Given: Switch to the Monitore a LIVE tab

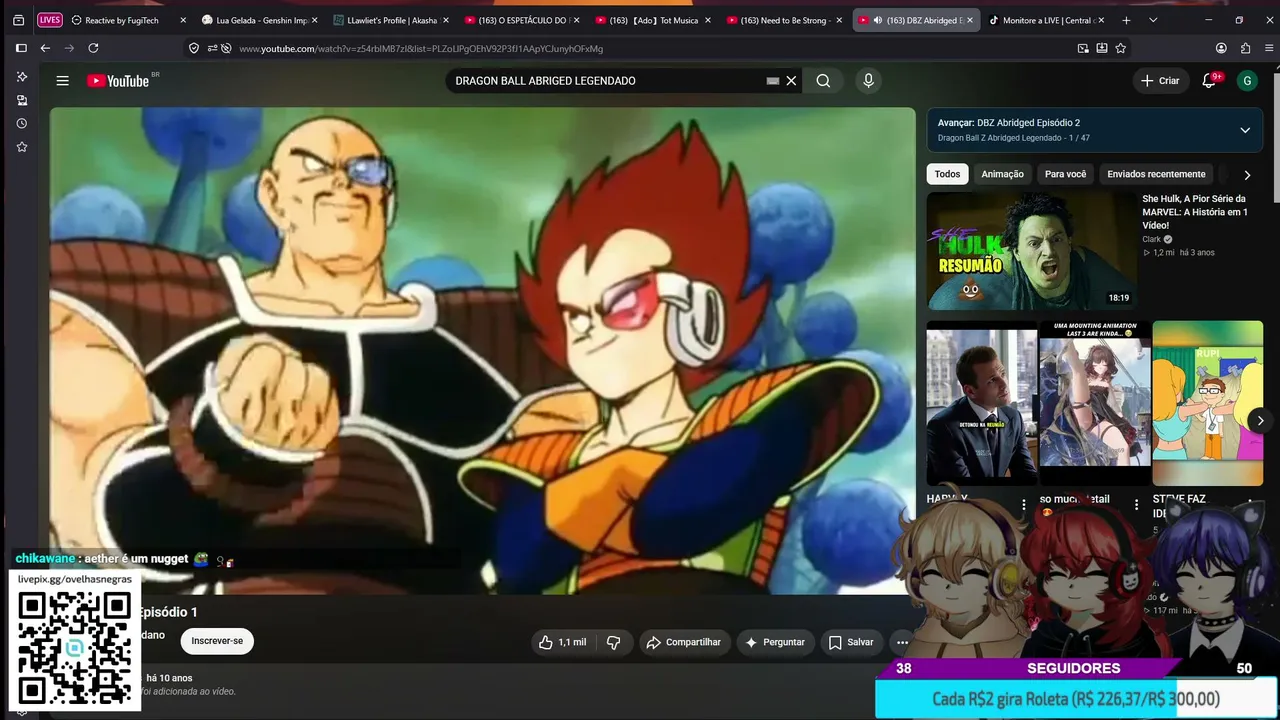Looking at the screenshot, I should point(1046,20).
